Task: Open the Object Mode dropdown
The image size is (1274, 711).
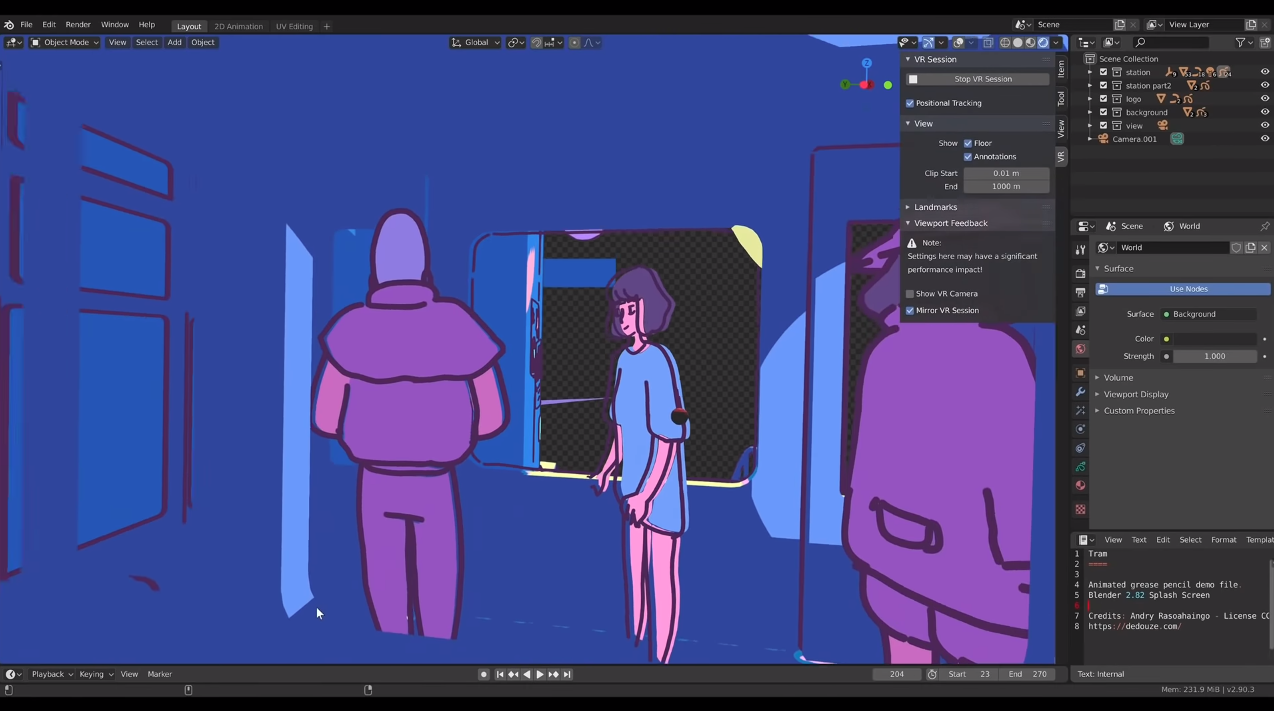Action: tap(64, 43)
